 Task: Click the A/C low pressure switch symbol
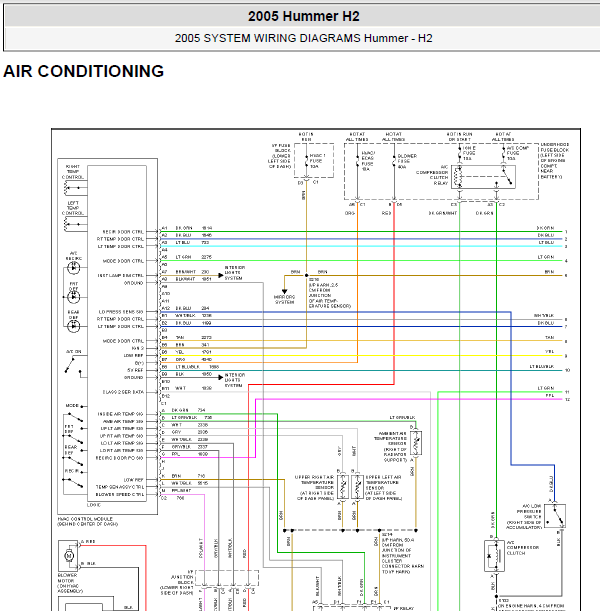click(x=555, y=516)
